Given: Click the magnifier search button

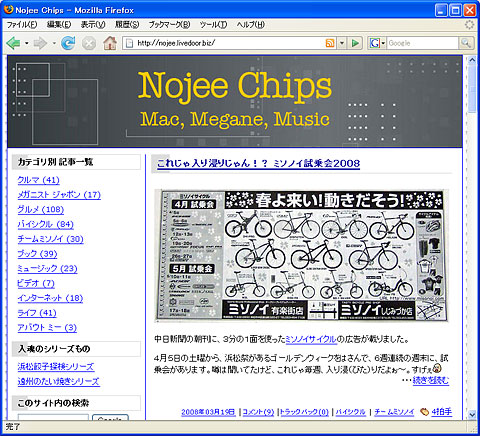Looking at the screenshot, I should point(466,43).
